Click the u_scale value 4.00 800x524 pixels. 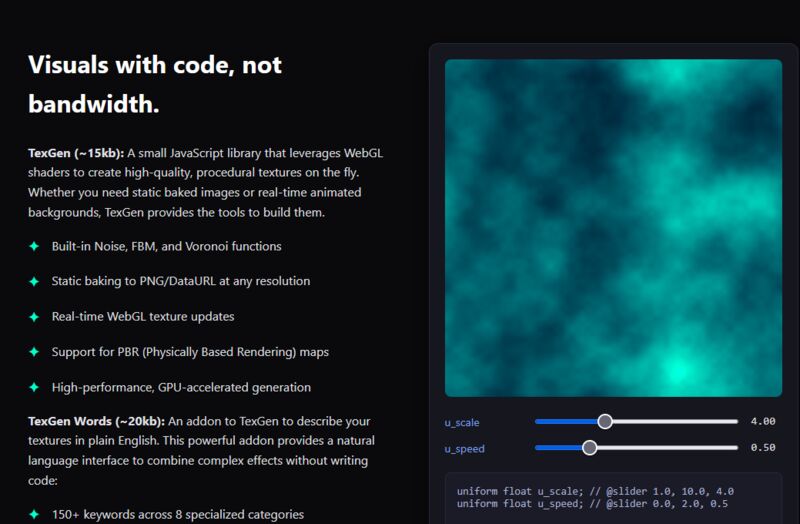click(763, 421)
